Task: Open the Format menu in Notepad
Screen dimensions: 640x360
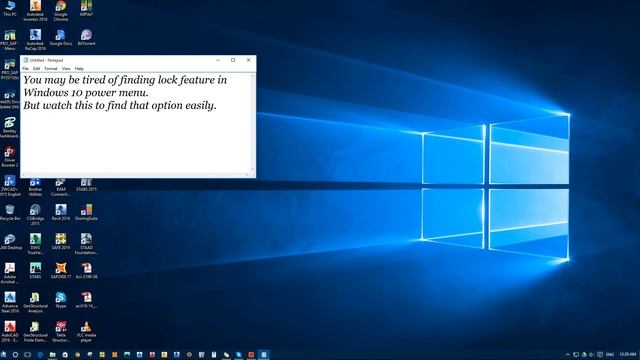Action: coord(51,69)
